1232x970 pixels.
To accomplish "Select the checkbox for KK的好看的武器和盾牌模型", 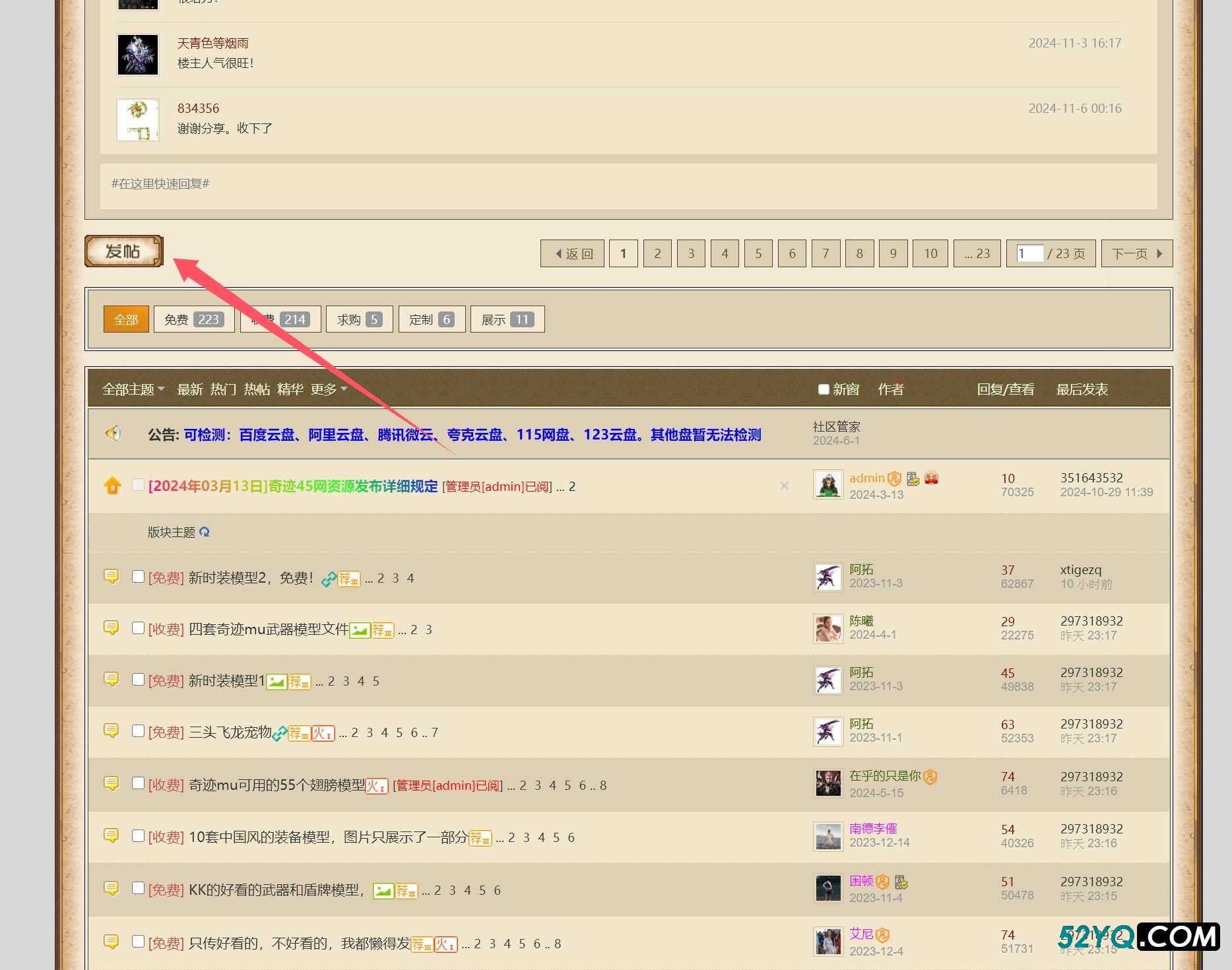I will tap(138, 888).
